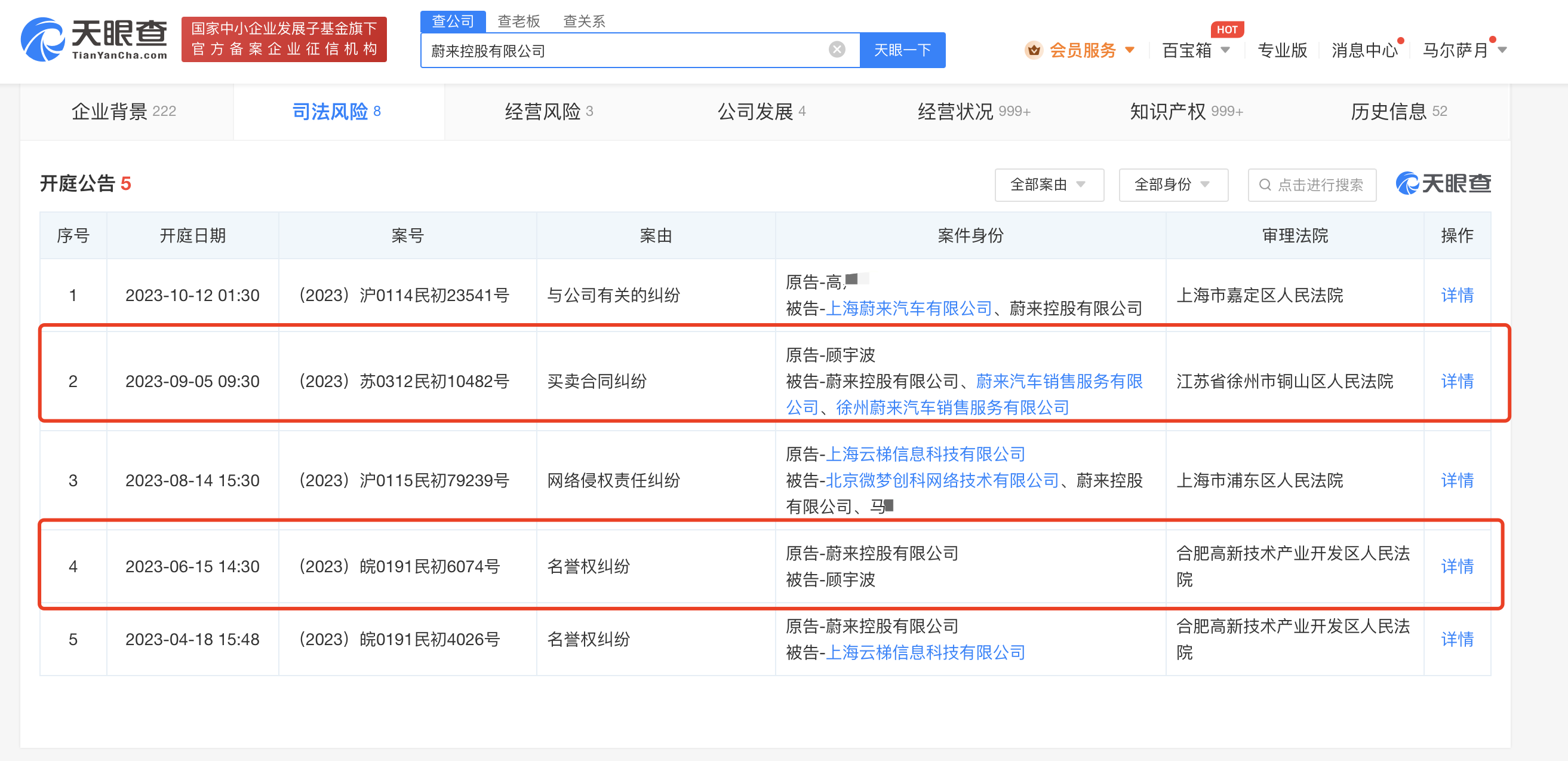1568x761 pixels.
Task: Switch to the 查老板 search tab
Action: pos(519,22)
